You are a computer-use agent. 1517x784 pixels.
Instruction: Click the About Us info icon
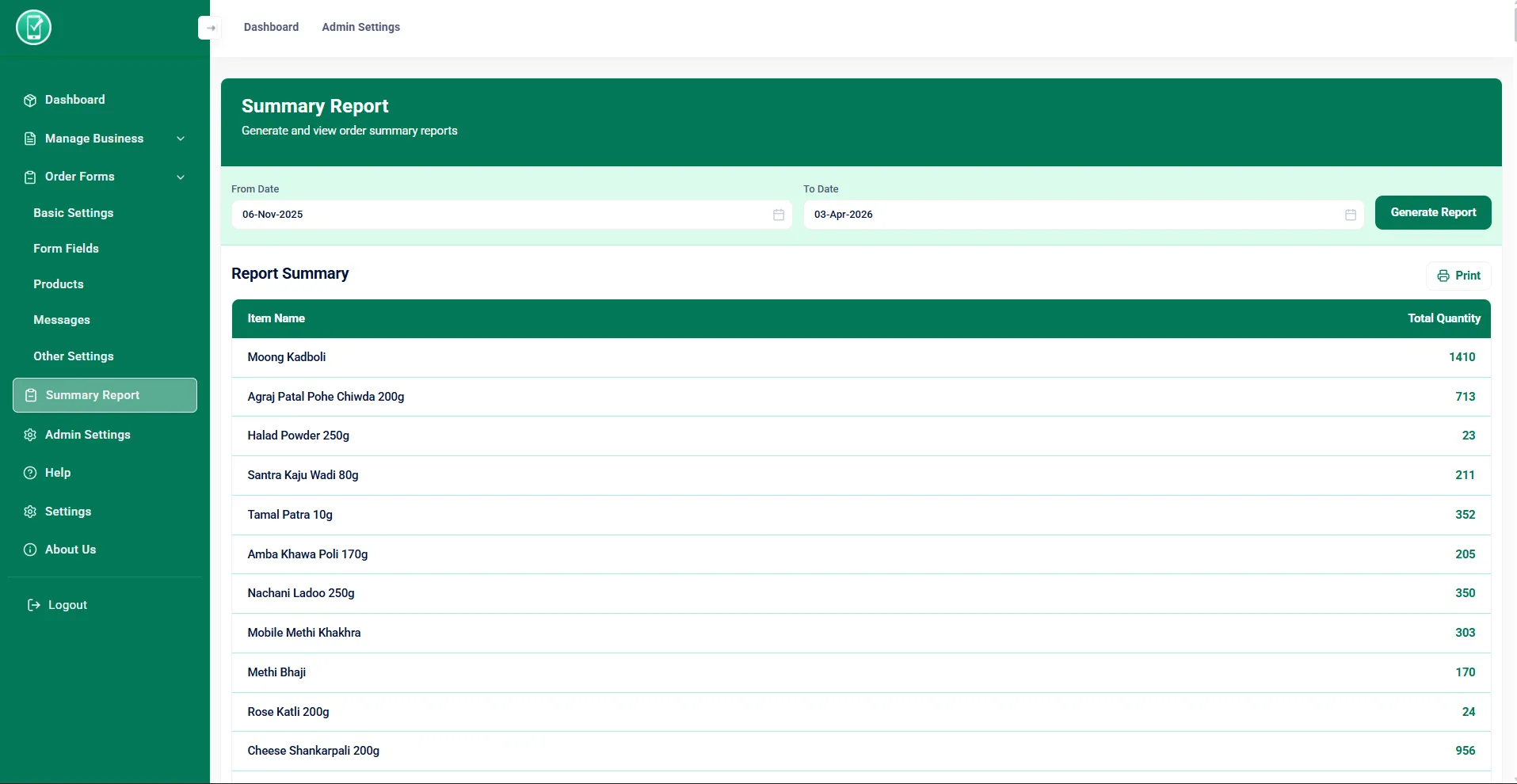[30, 550]
